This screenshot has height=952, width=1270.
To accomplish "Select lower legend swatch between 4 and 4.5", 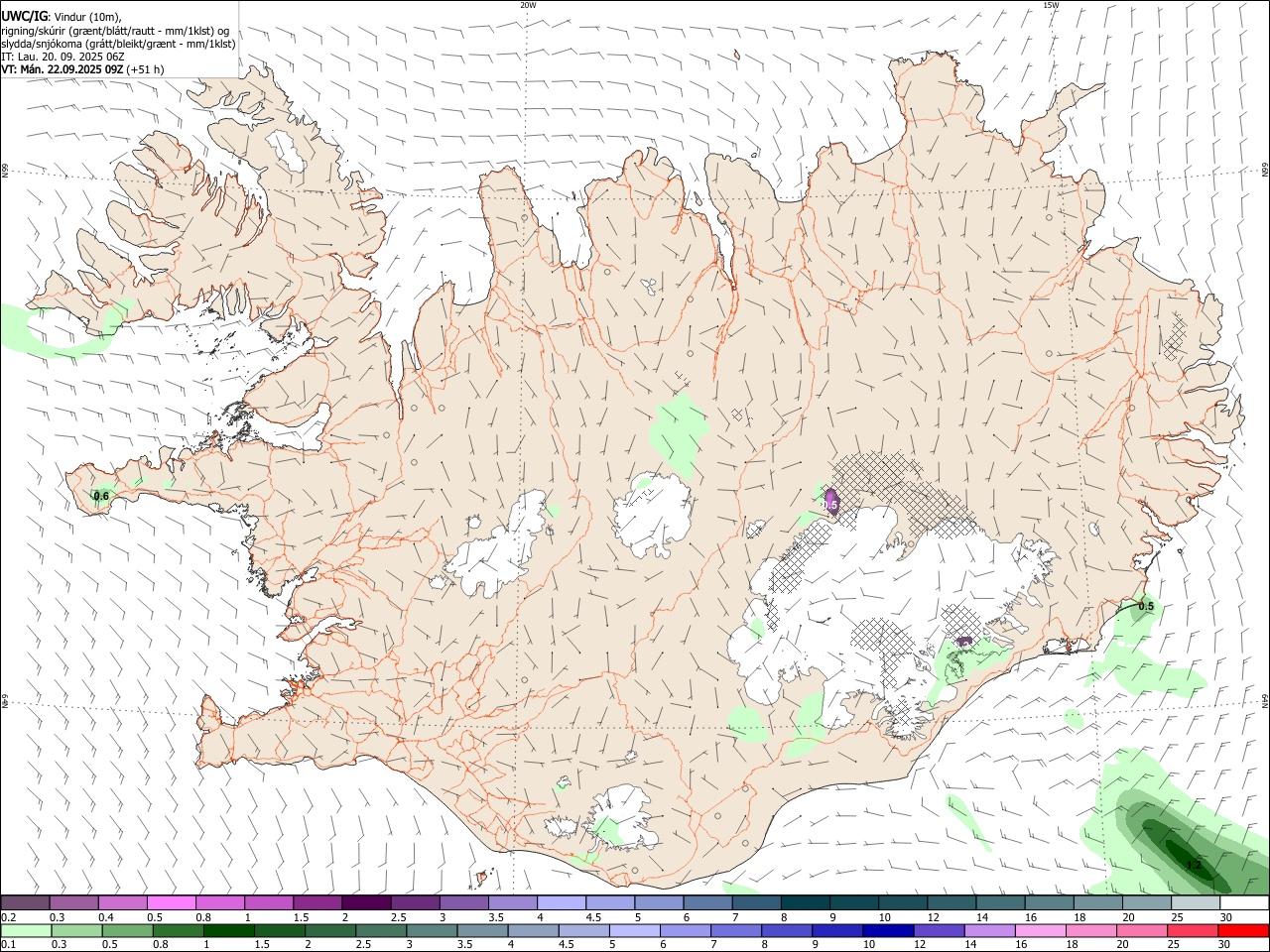I will 532,930.
